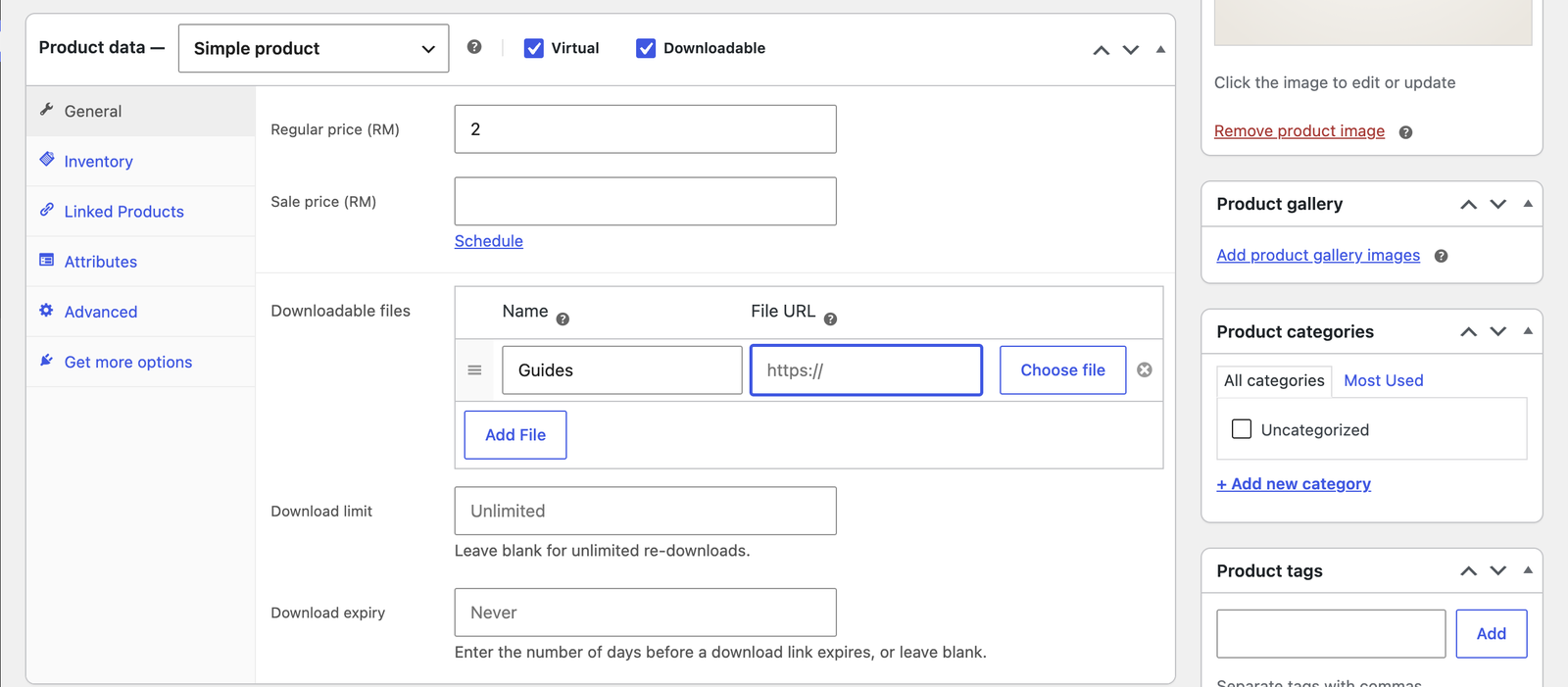Move Product tags panel up
1568x687 pixels.
click(x=1468, y=570)
